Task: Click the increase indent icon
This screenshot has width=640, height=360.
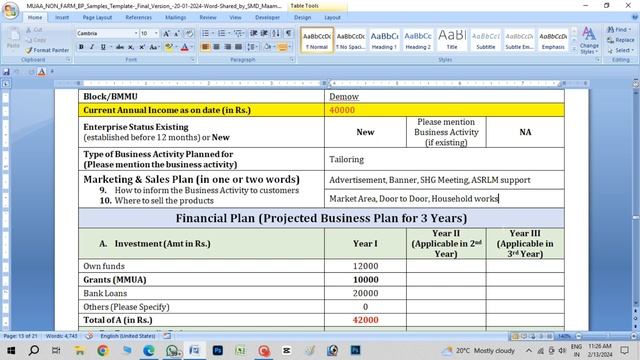Action: 264,33
